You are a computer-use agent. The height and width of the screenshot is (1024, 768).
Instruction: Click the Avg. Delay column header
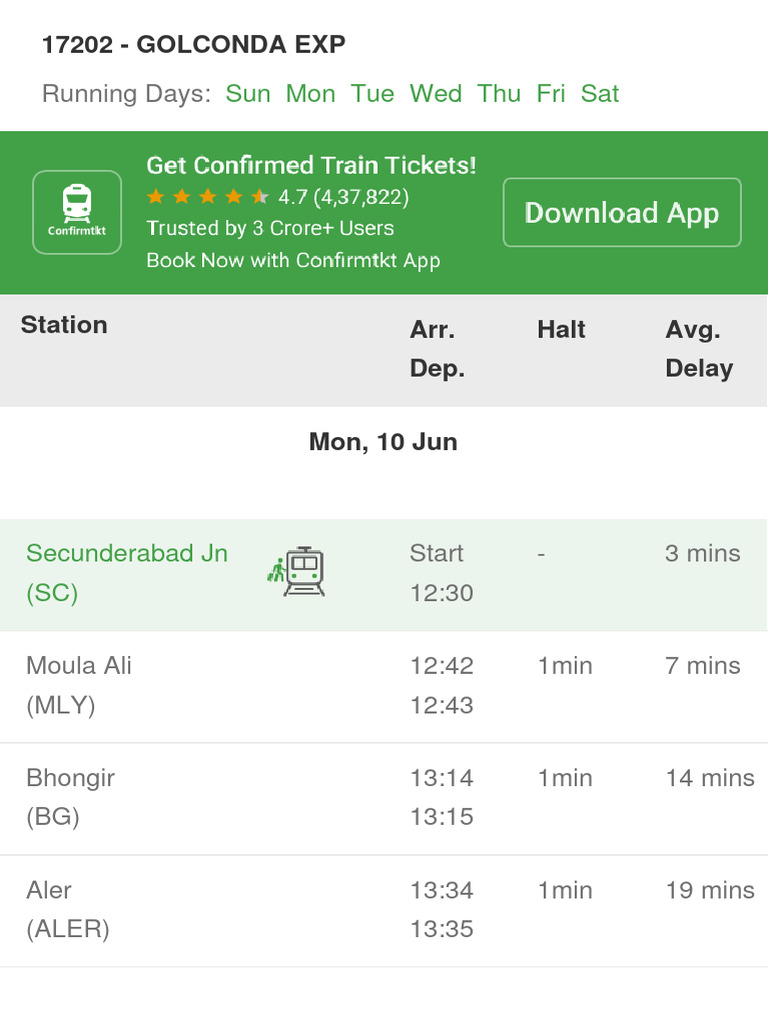[x=699, y=349]
